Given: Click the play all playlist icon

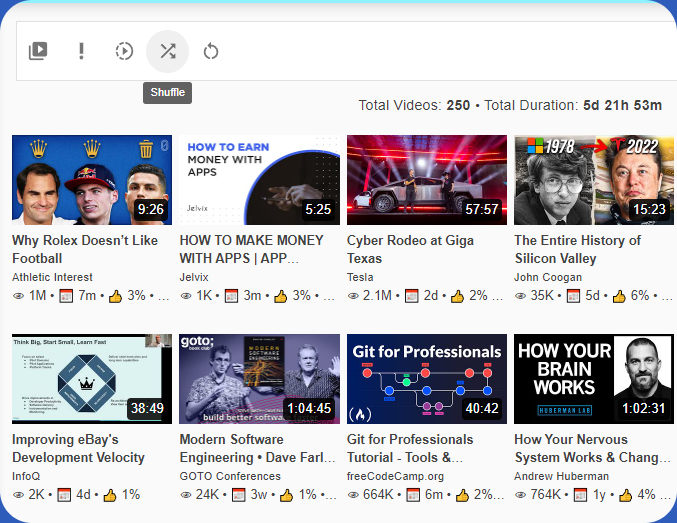Looking at the screenshot, I should pos(38,51).
